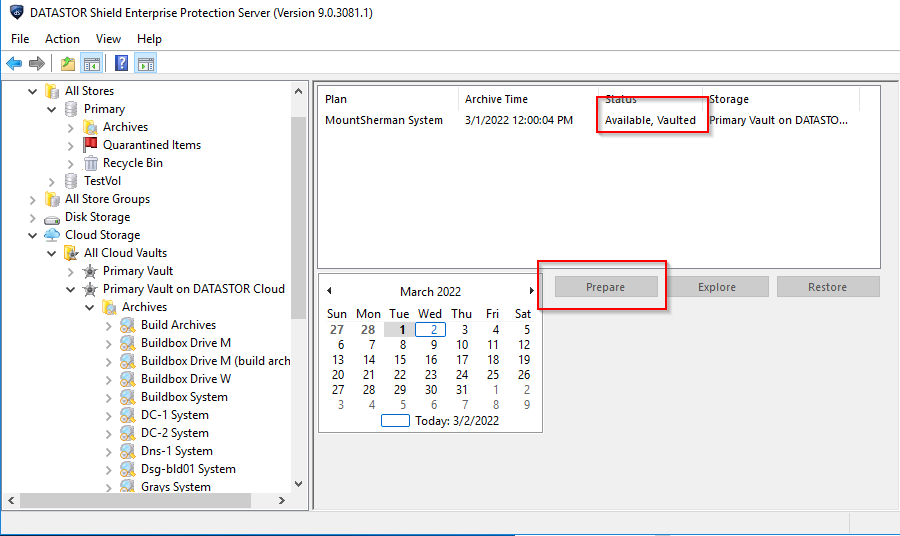
Task: Go to next month in calendar
Action: pos(532,291)
